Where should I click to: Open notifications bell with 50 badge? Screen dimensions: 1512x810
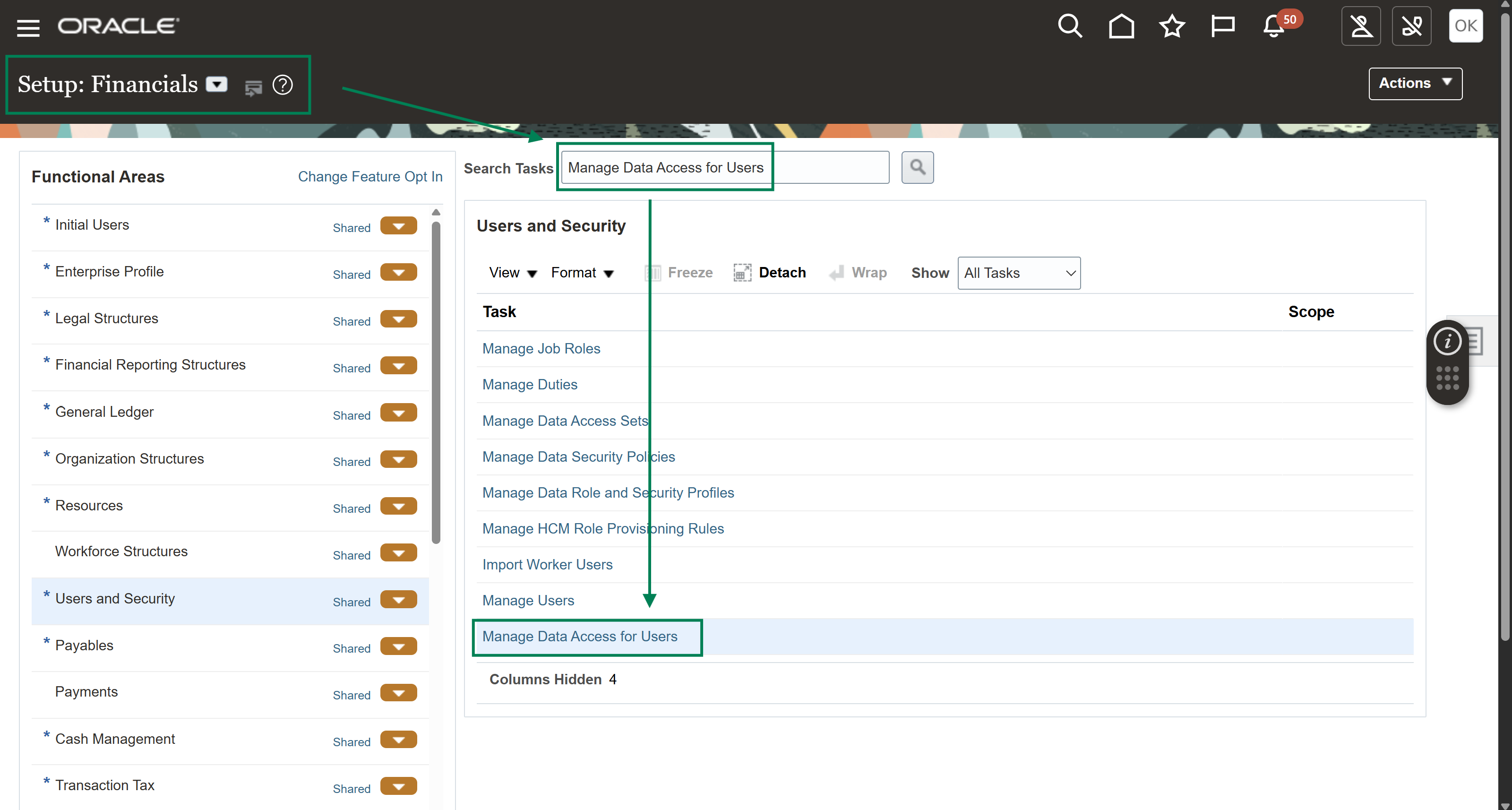pyautogui.click(x=1275, y=26)
